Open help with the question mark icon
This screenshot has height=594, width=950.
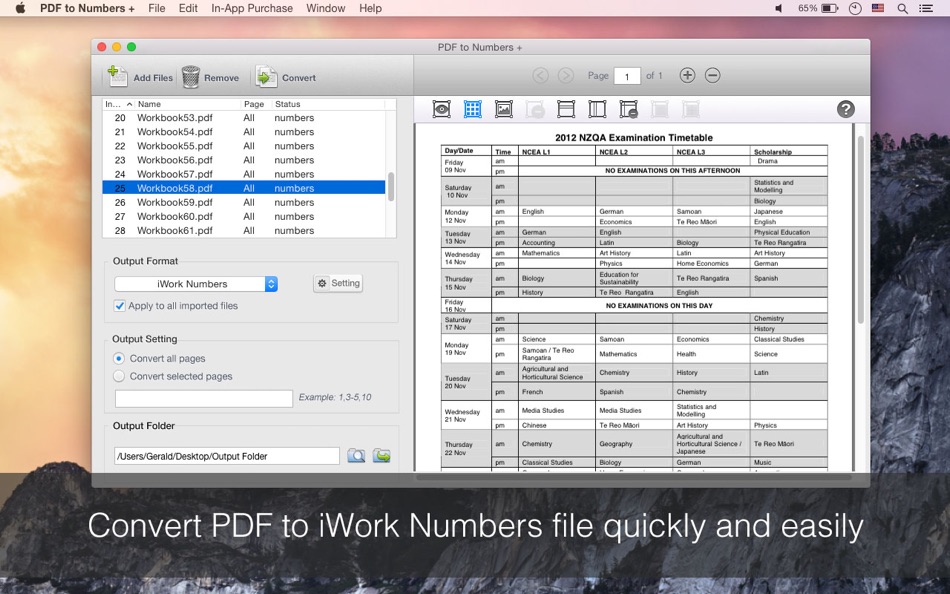click(846, 109)
